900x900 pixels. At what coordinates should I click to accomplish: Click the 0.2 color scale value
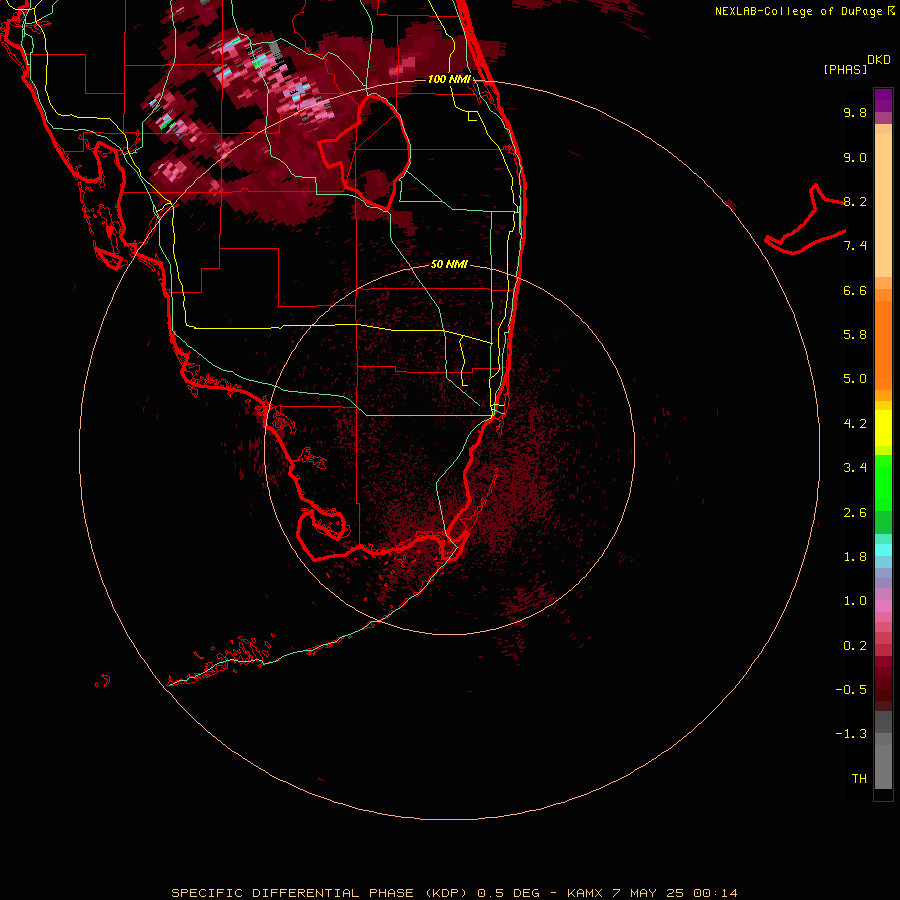click(x=855, y=646)
